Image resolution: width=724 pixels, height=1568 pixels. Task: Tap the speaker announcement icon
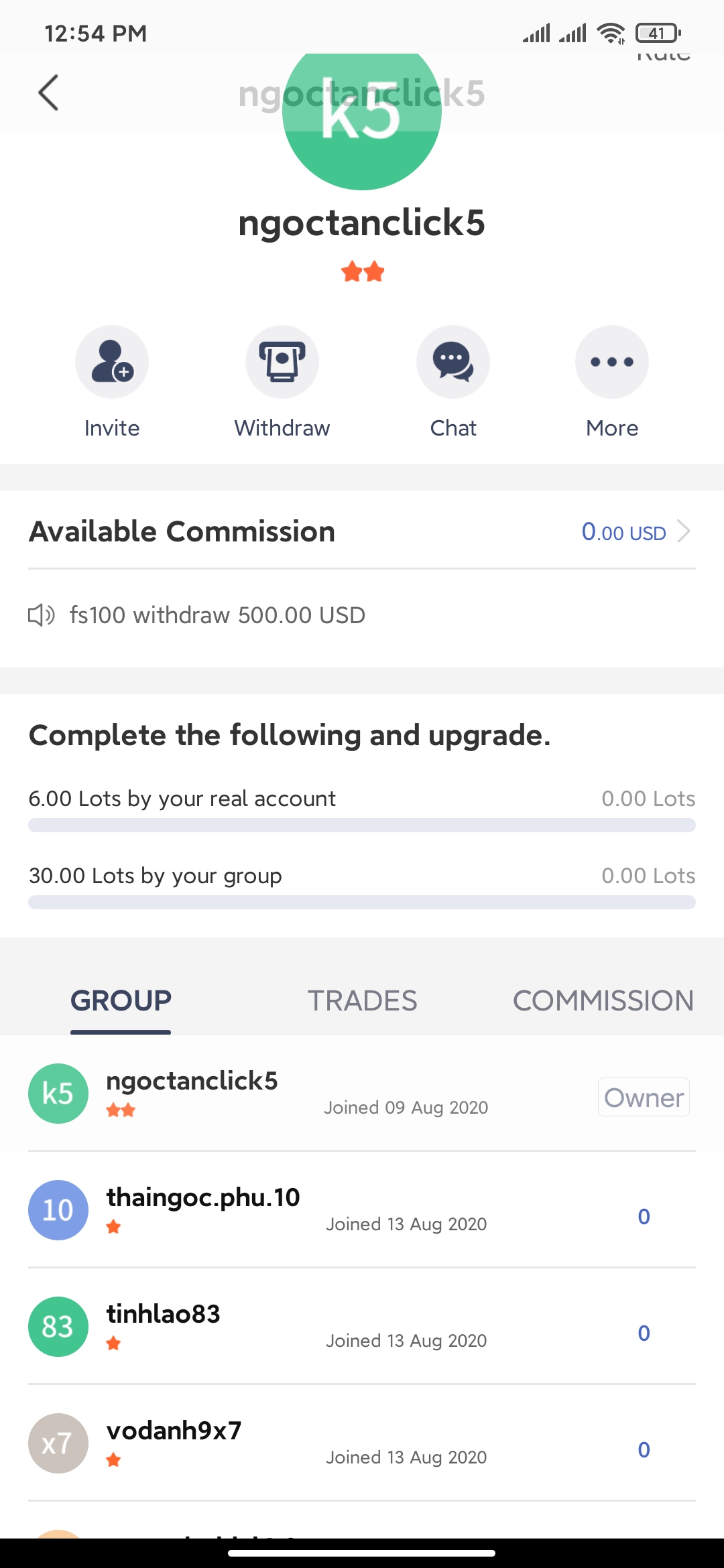(x=42, y=614)
